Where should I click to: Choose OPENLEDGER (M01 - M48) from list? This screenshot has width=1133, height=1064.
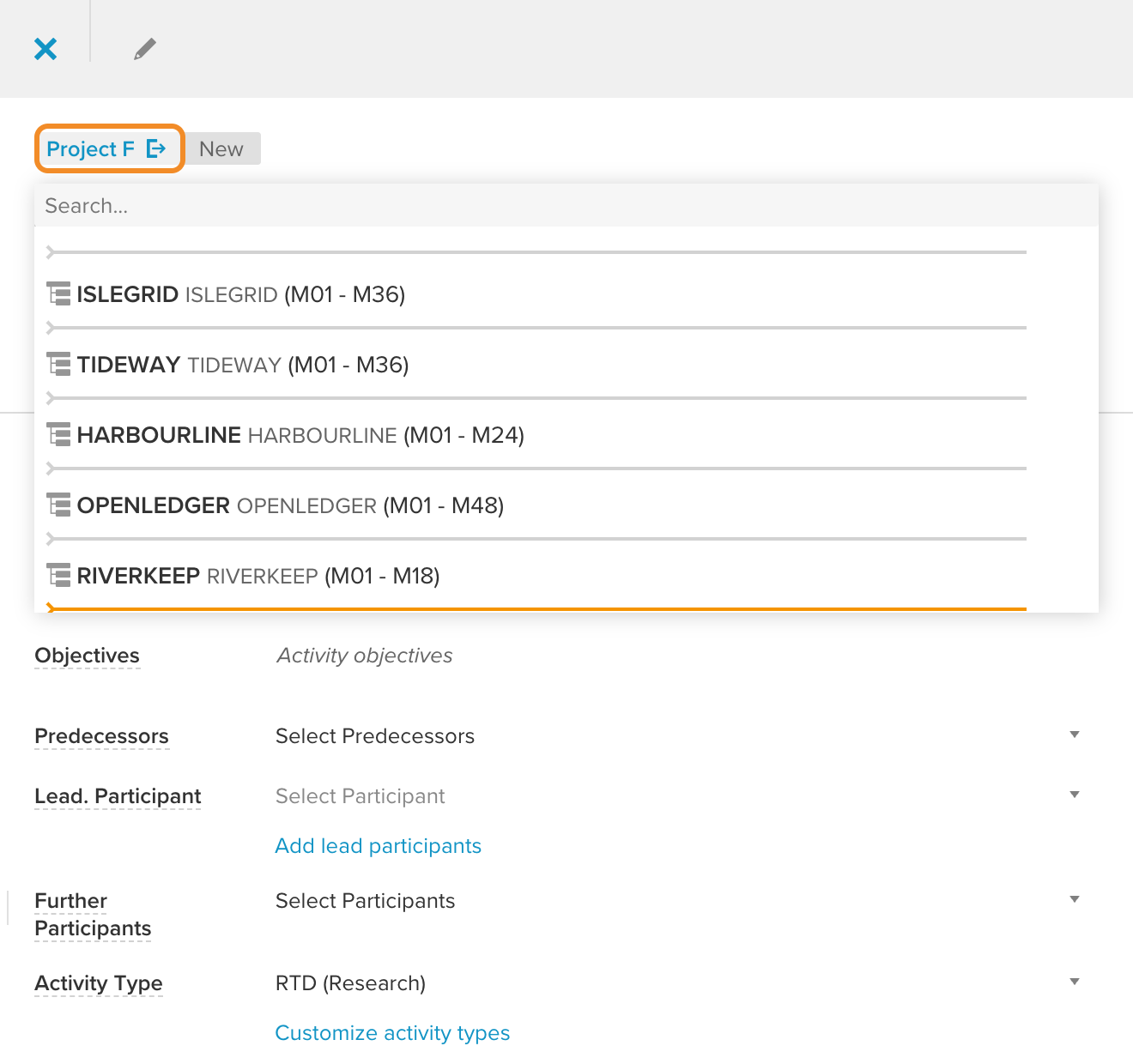tap(290, 505)
